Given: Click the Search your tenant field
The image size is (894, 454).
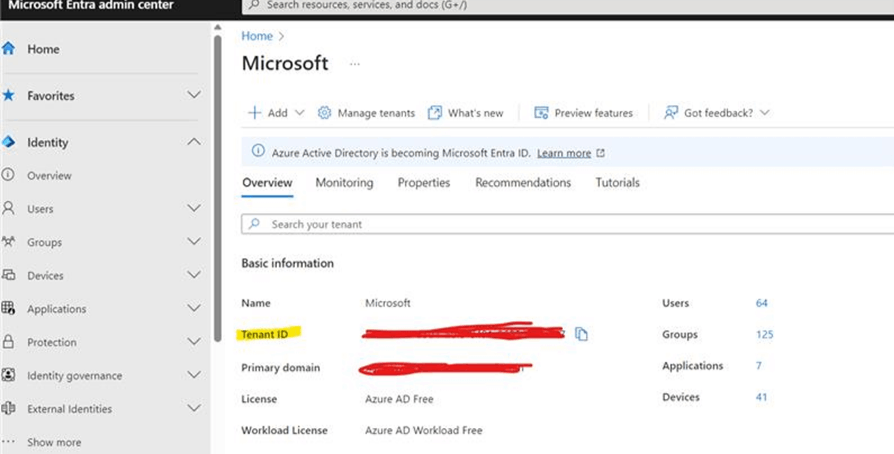Looking at the screenshot, I should pos(568,224).
